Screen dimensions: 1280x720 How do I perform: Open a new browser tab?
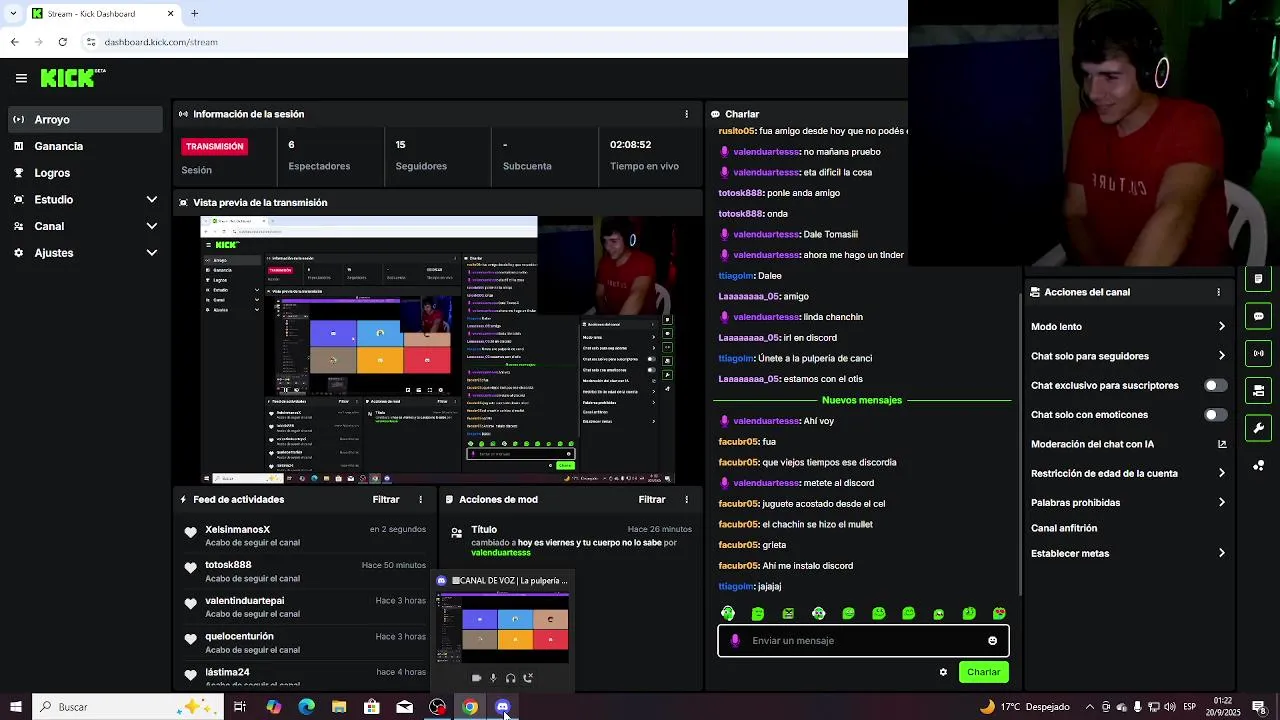(x=194, y=14)
